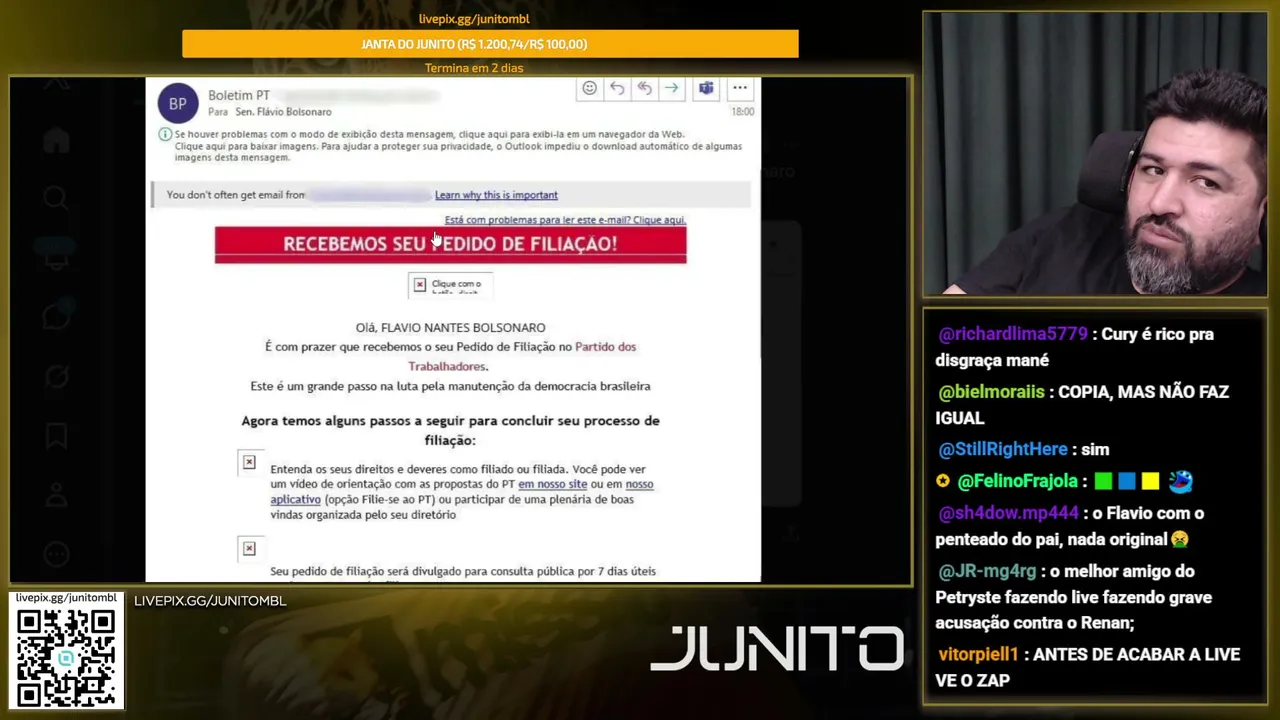The width and height of the screenshot is (1280, 720).
Task: Click the Reply arrow icon
Action: [617, 88]
